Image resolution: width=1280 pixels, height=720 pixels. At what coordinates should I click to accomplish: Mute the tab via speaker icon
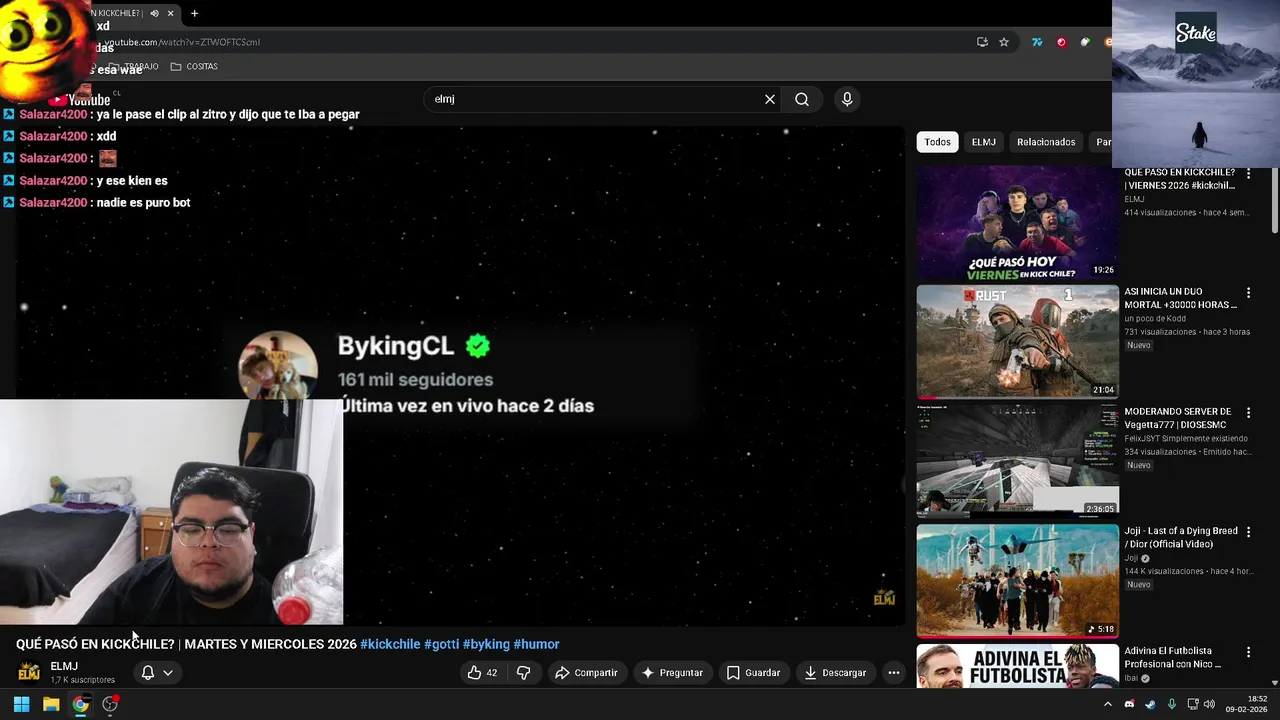[x=154, y=13]
